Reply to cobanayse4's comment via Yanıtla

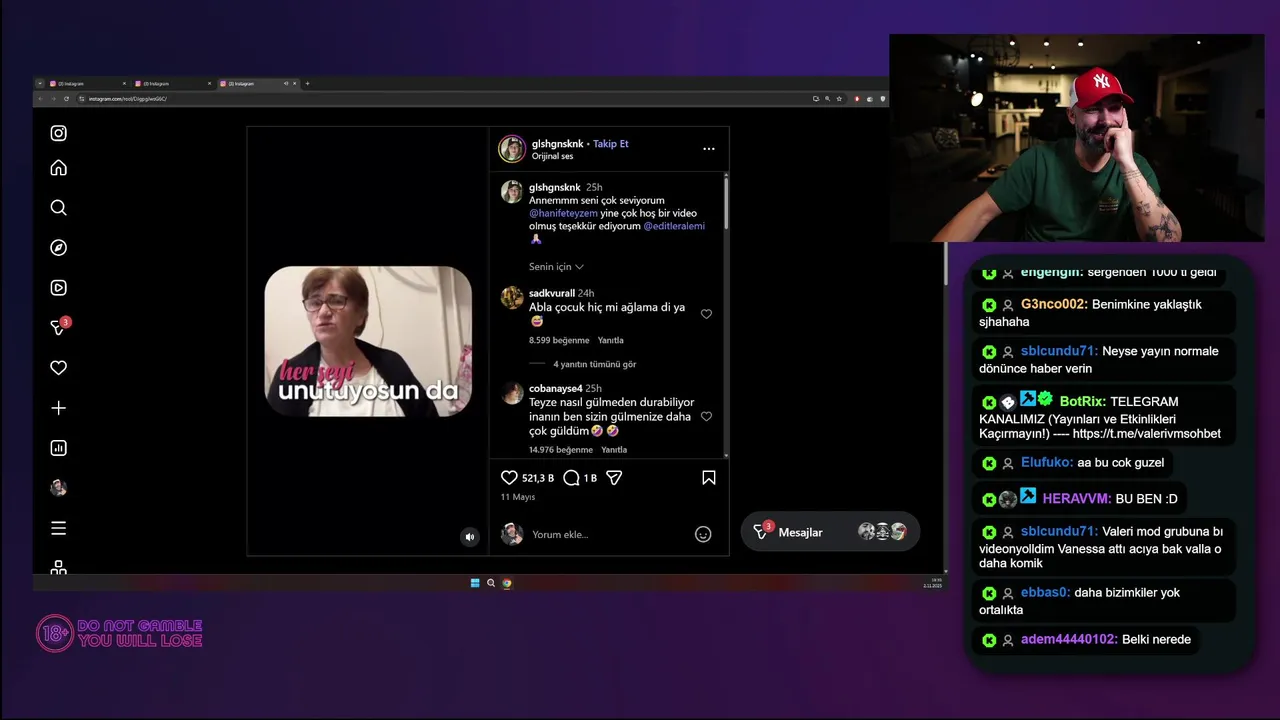[614, 450]
